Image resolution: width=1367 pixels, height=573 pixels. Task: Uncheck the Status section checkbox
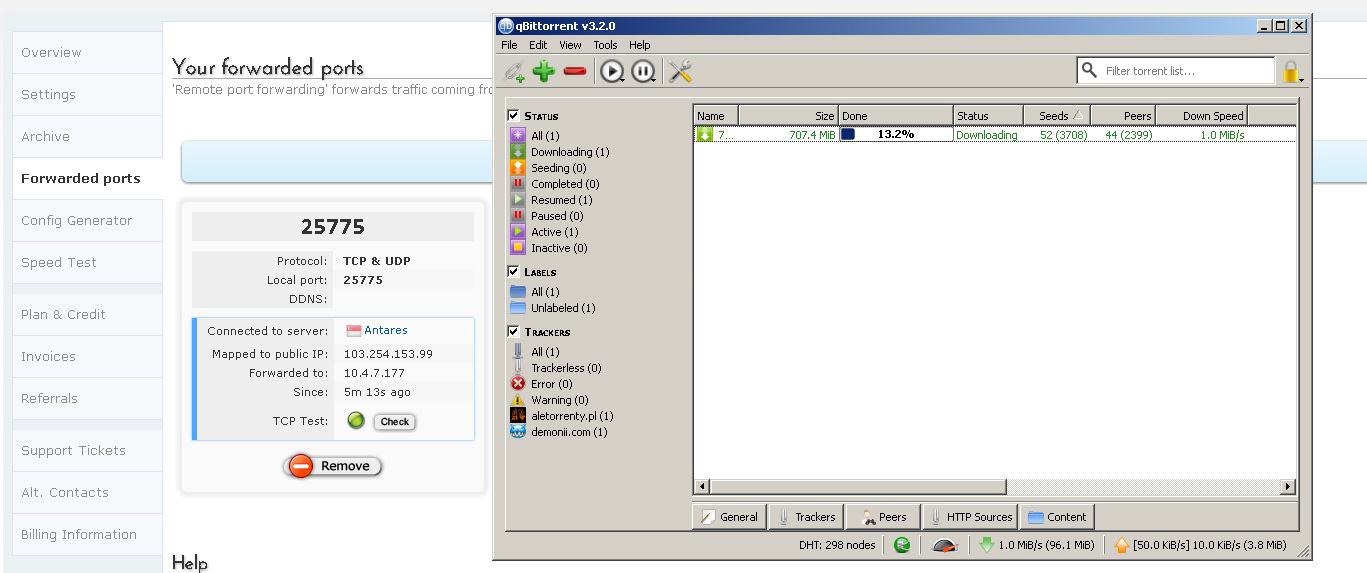513,116
